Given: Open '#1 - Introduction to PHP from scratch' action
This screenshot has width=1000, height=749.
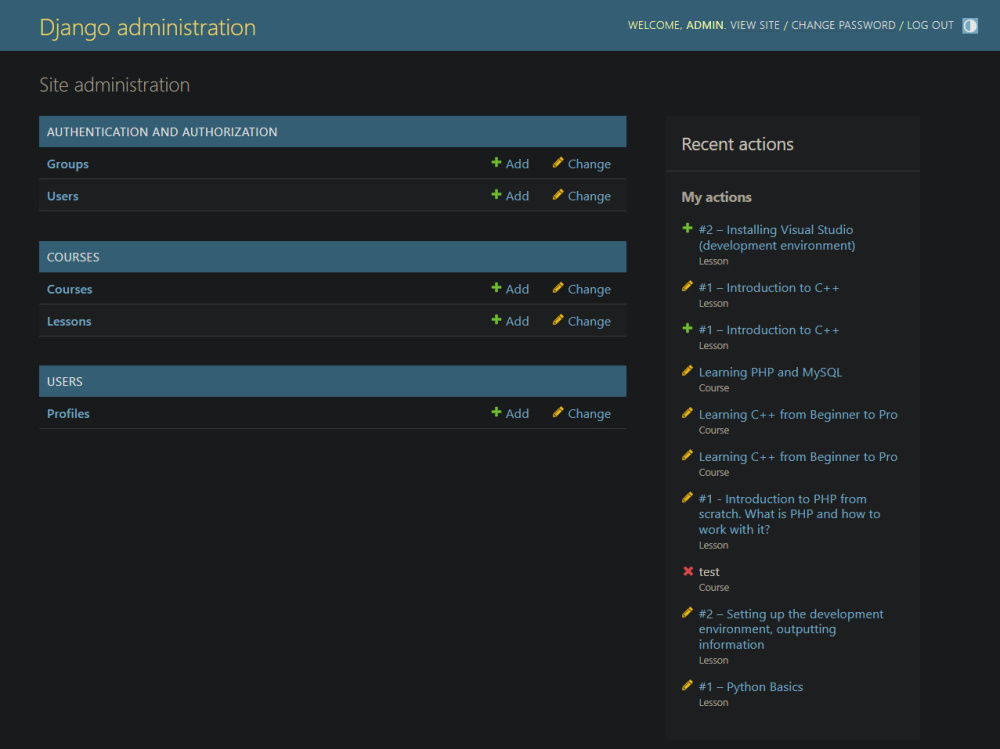Looking at the screenshot, I should [x=789, y=514].
